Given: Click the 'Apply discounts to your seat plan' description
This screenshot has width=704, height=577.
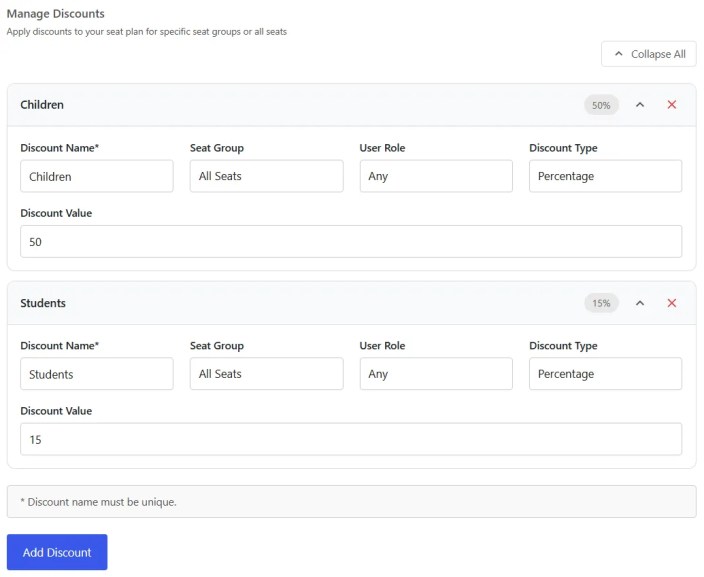Looking at the screenshot, I should pos(147,32).
